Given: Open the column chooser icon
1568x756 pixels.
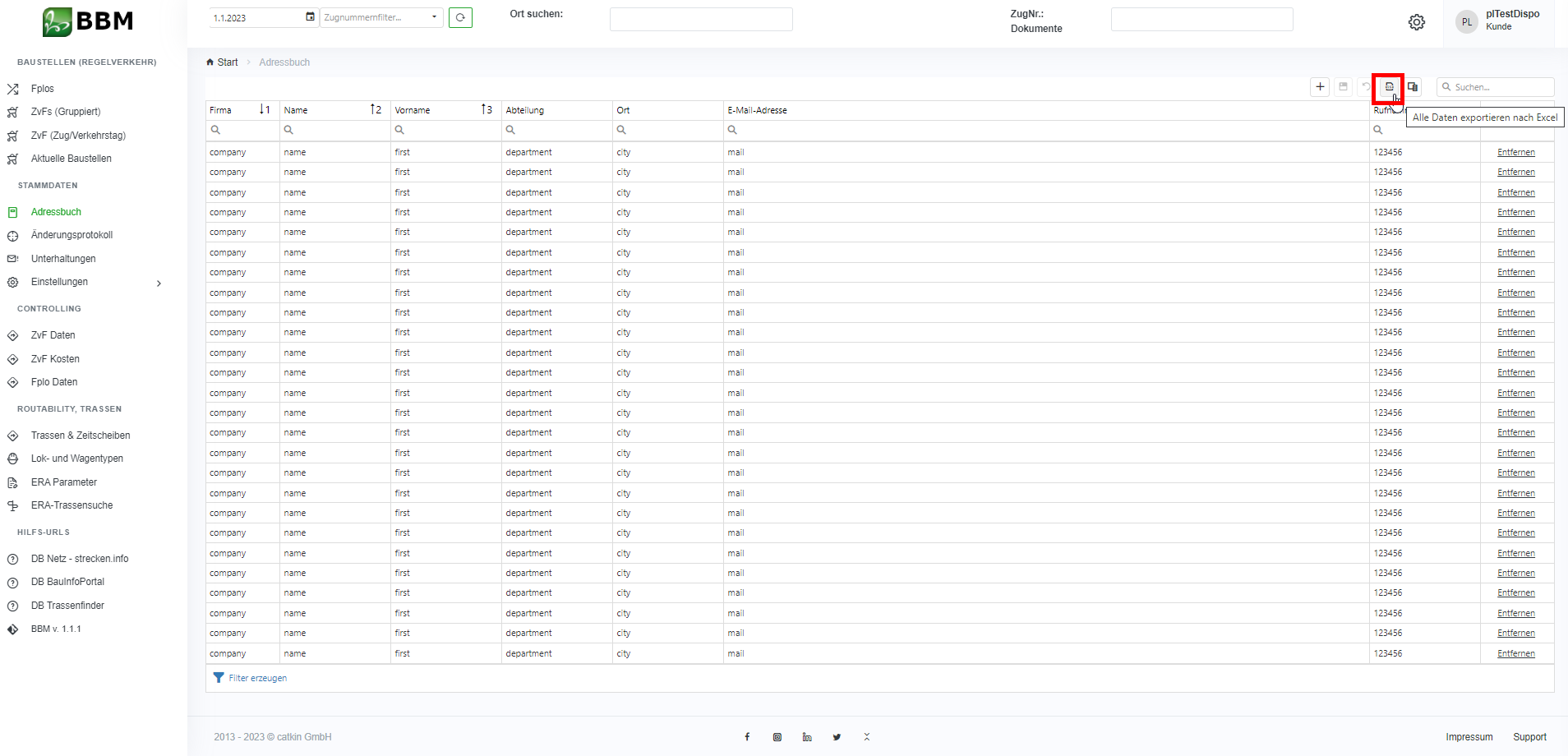Looking at the screenshot, I should click(1413, 87).
